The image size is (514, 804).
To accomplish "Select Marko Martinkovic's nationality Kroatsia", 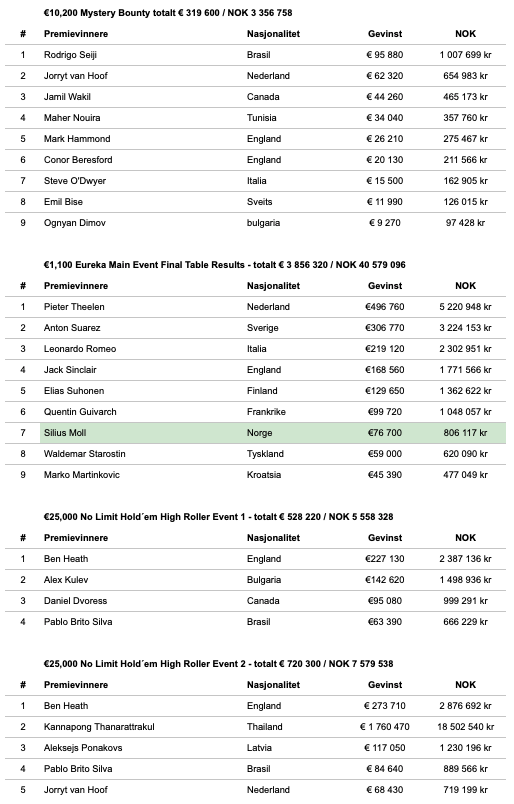I will (264, 475).
